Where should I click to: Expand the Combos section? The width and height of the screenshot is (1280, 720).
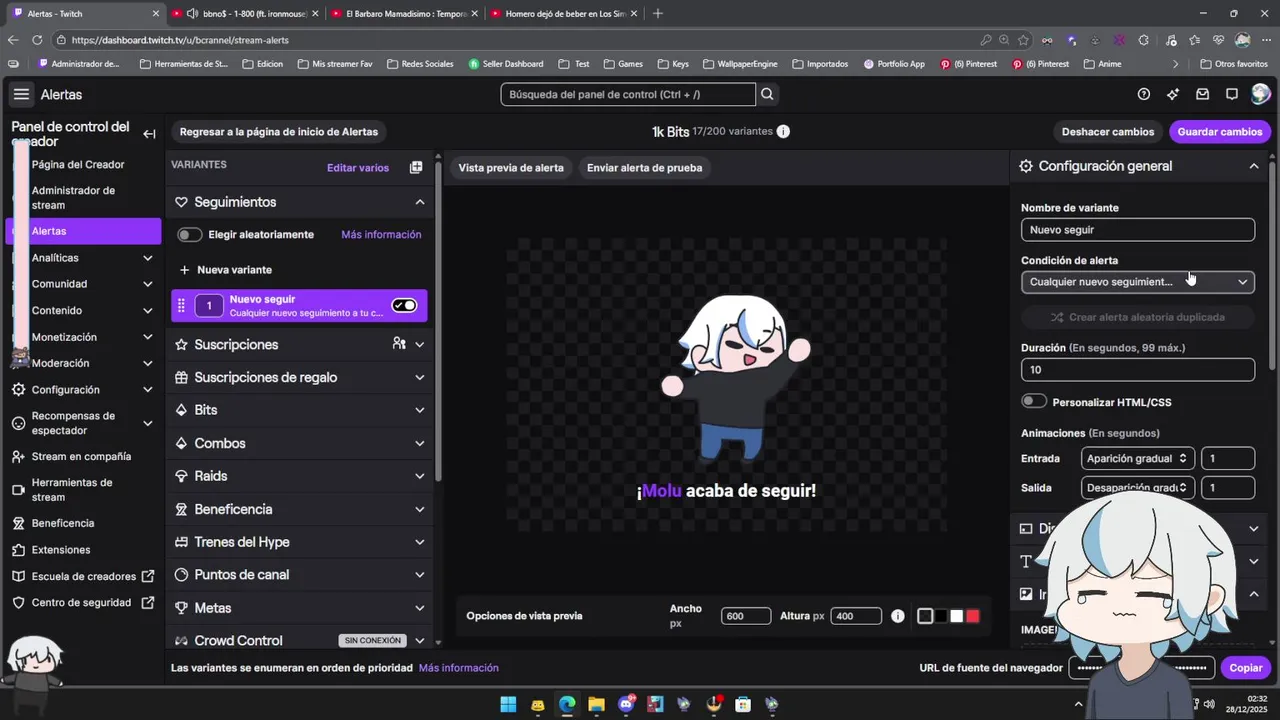tap(420, 443)
